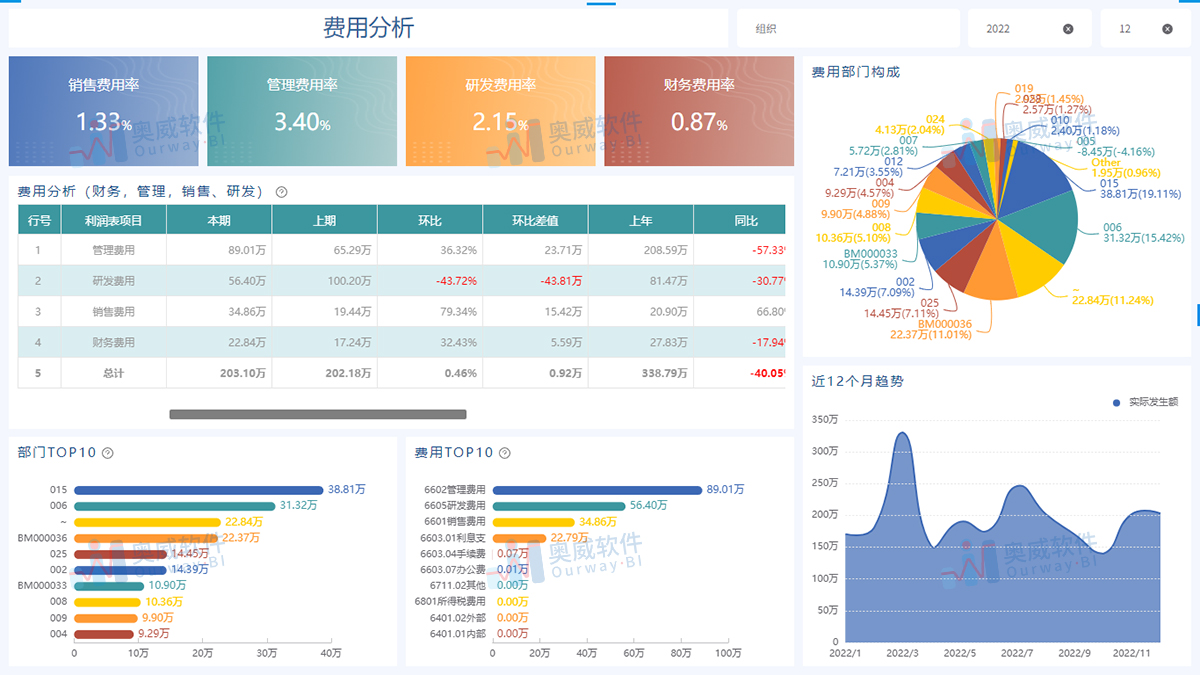Select the 利润表项目 column header
Screen dimensions: 1200x675
(113, 220)
